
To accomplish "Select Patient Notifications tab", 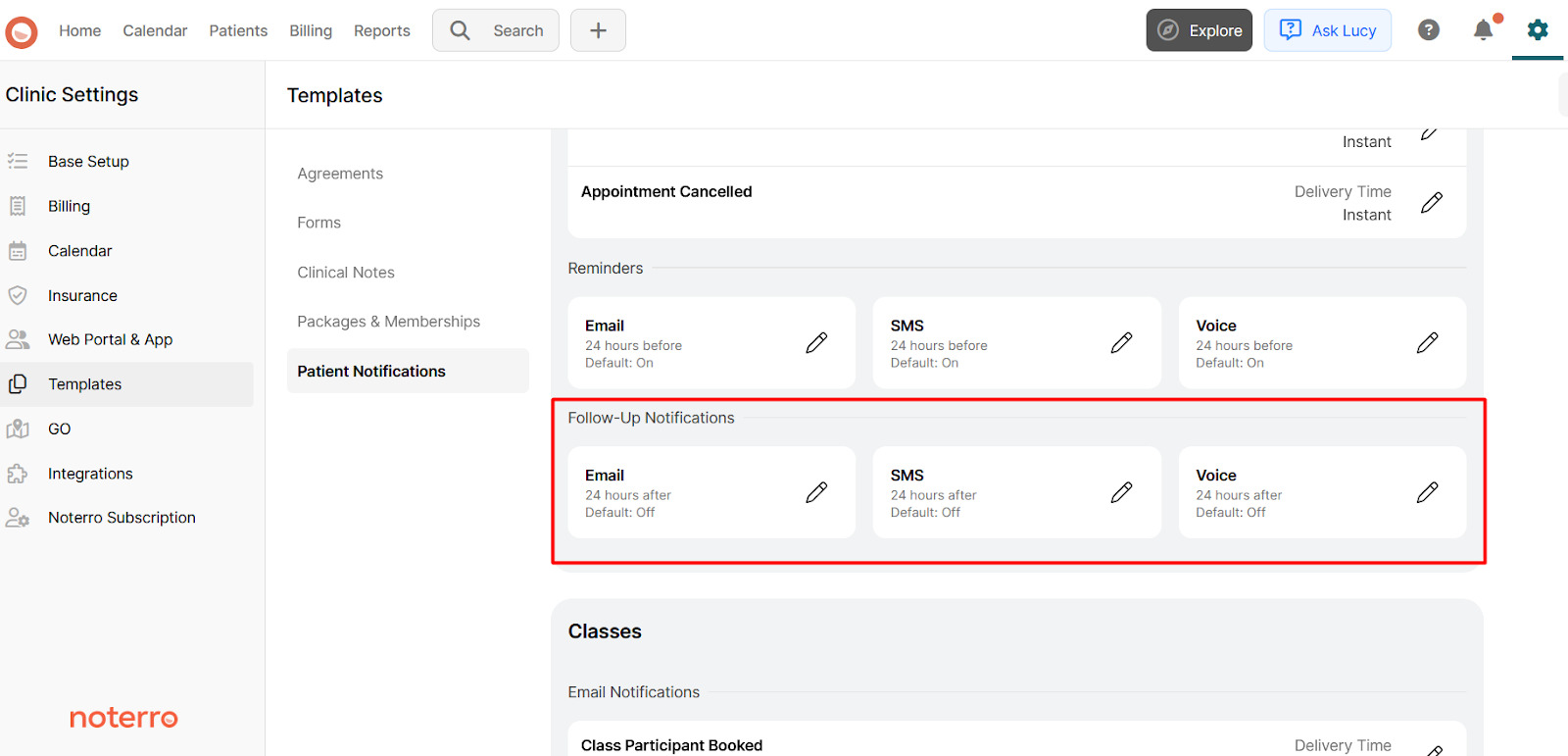I will pyautogui.click(x=408, y=371).
